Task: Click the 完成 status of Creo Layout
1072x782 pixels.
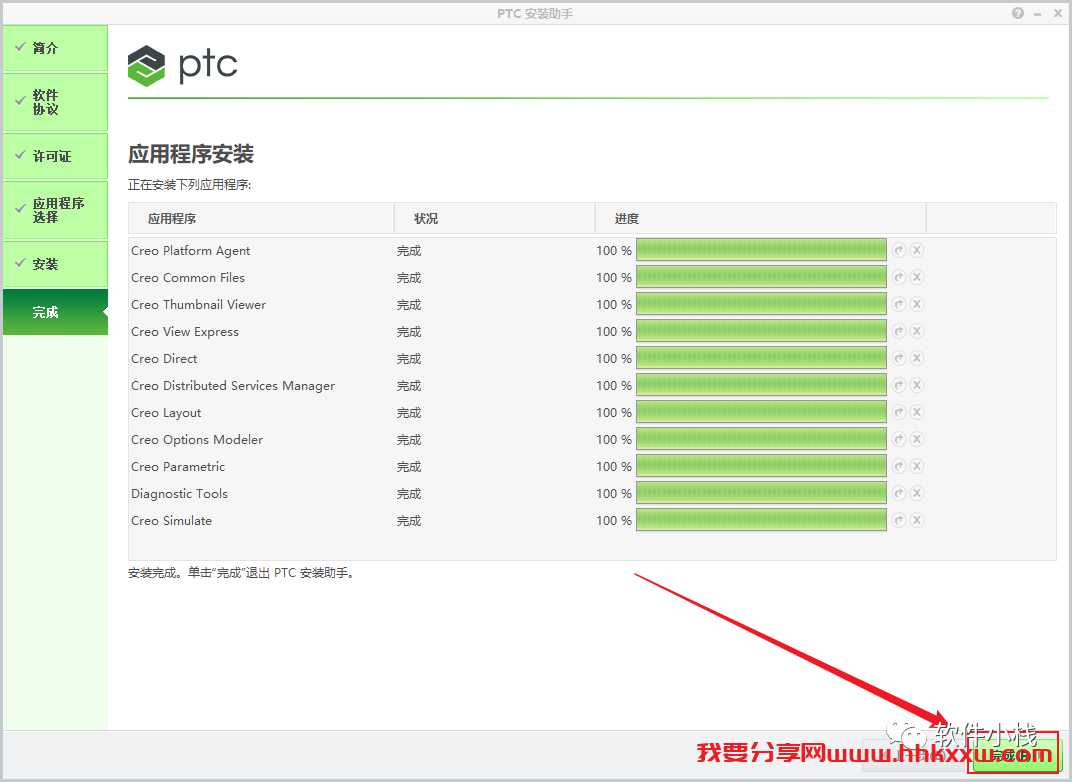Action: coord(409,413)
